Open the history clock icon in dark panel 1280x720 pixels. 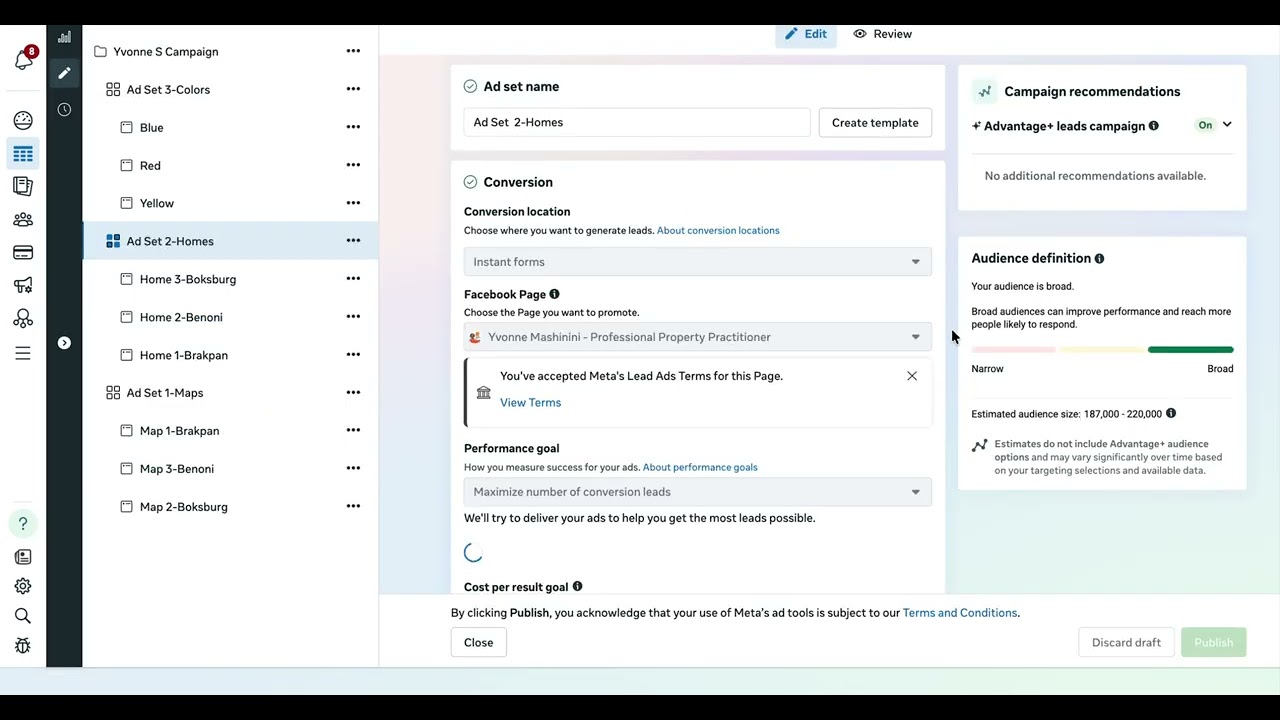(64, 109)
